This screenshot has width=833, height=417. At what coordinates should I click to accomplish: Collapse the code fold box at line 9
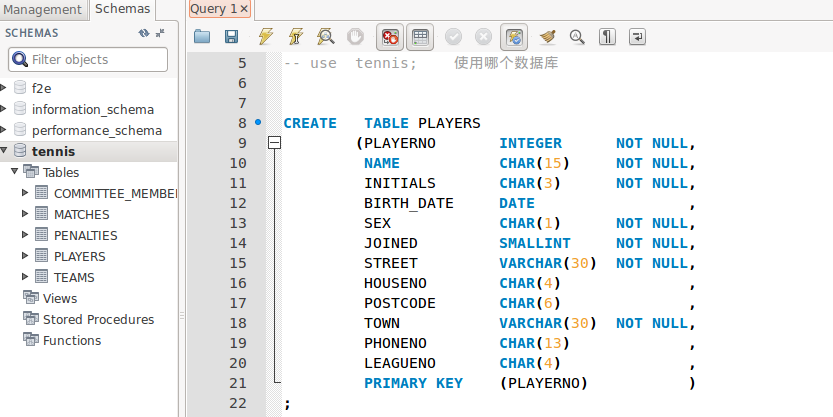[x=274, y=143]
